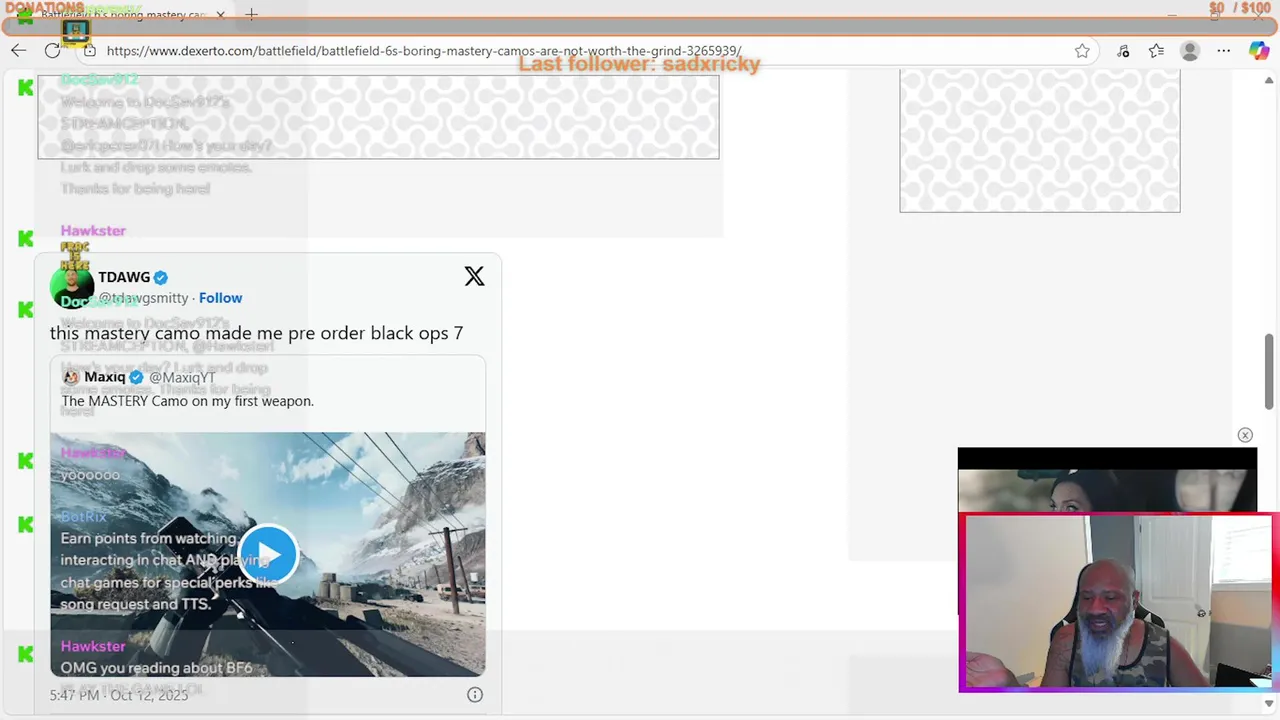Image resolution: width=1280 pixels, height=720 pixels.
Task: Click the scrollbar down arrow
Action: (1269, 704)
